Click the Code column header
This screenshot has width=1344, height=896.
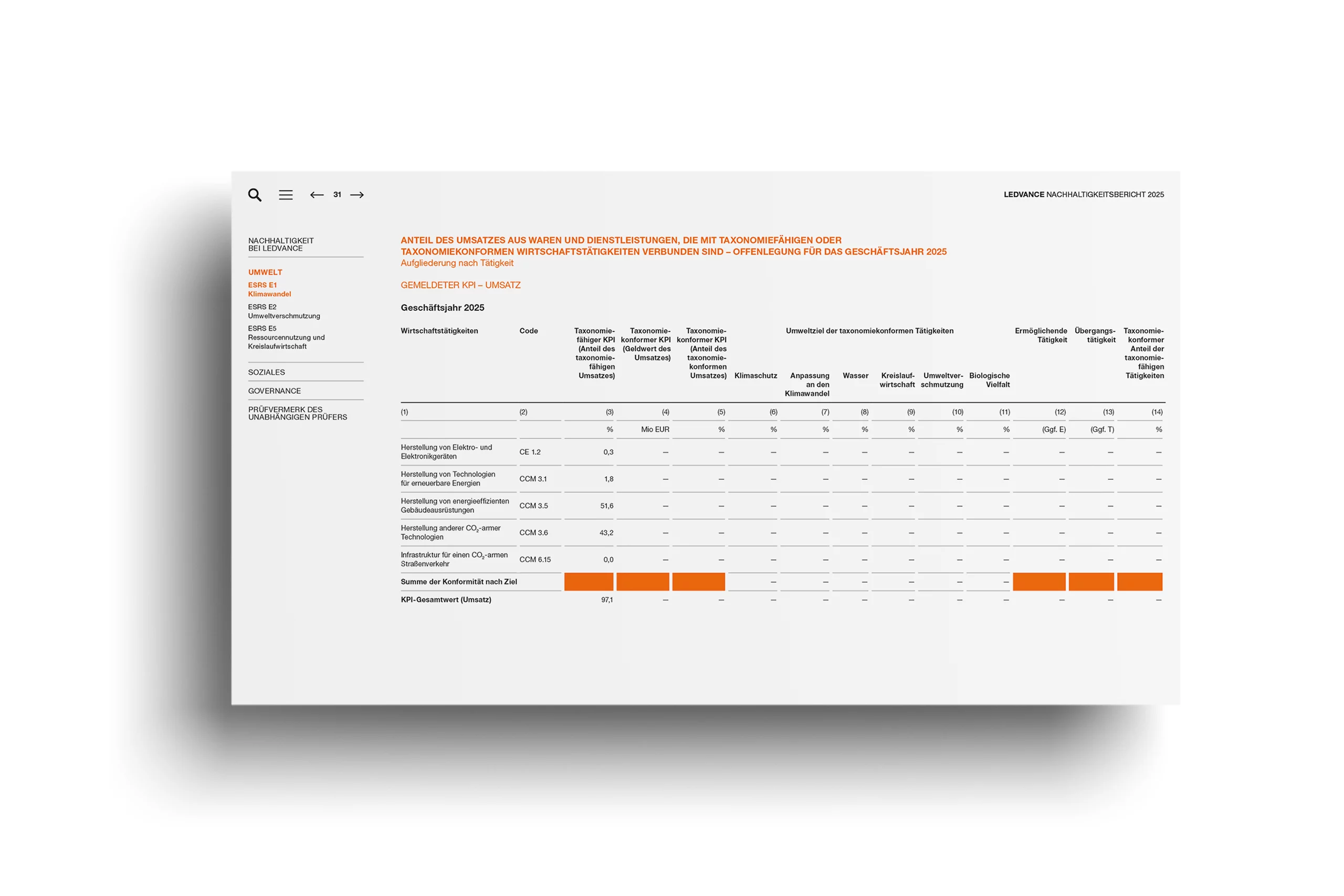[529, 331]
